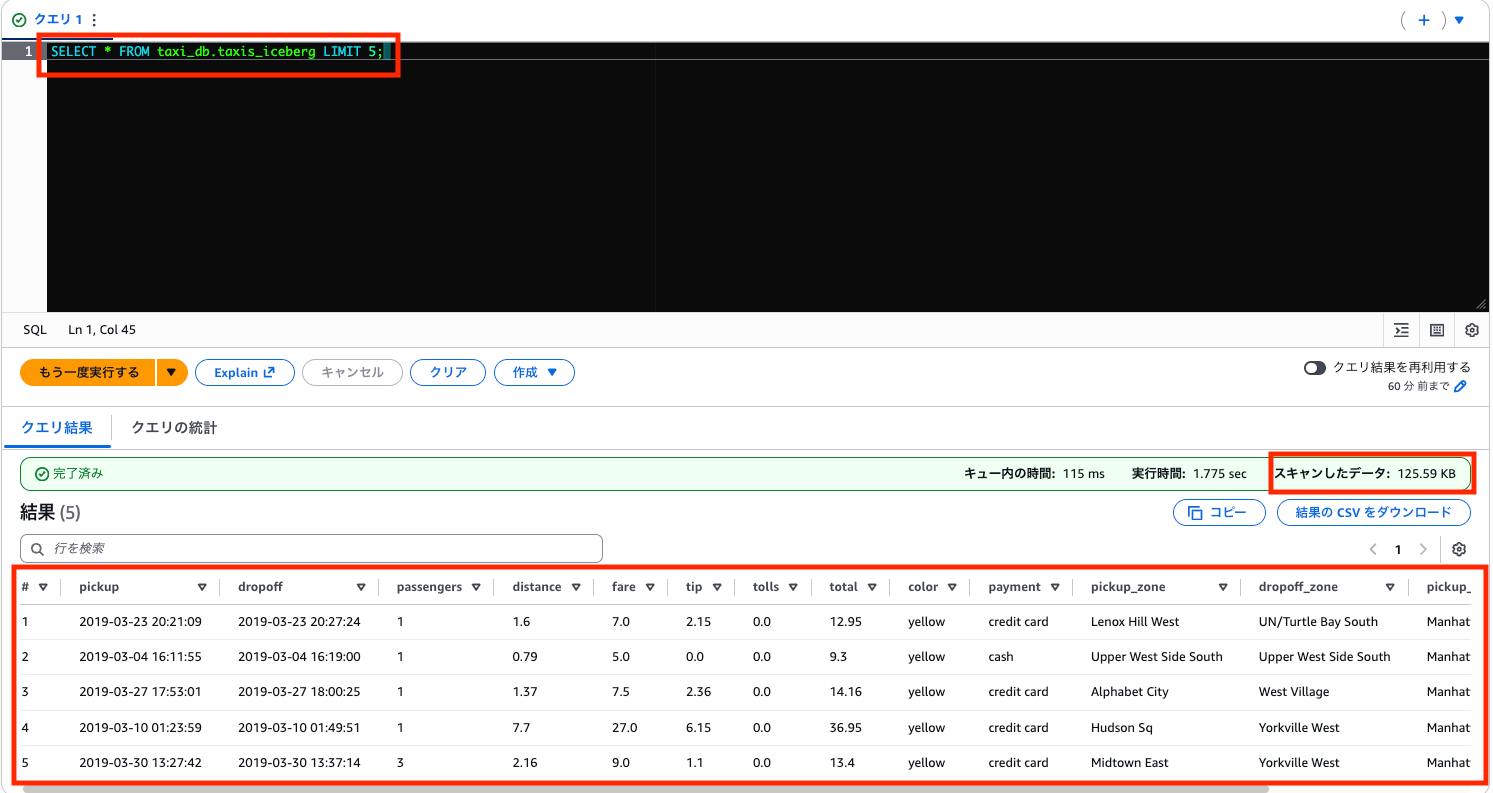
Task: Click pencil icon to edit reuse time
Action: [x=1460, y=387]
